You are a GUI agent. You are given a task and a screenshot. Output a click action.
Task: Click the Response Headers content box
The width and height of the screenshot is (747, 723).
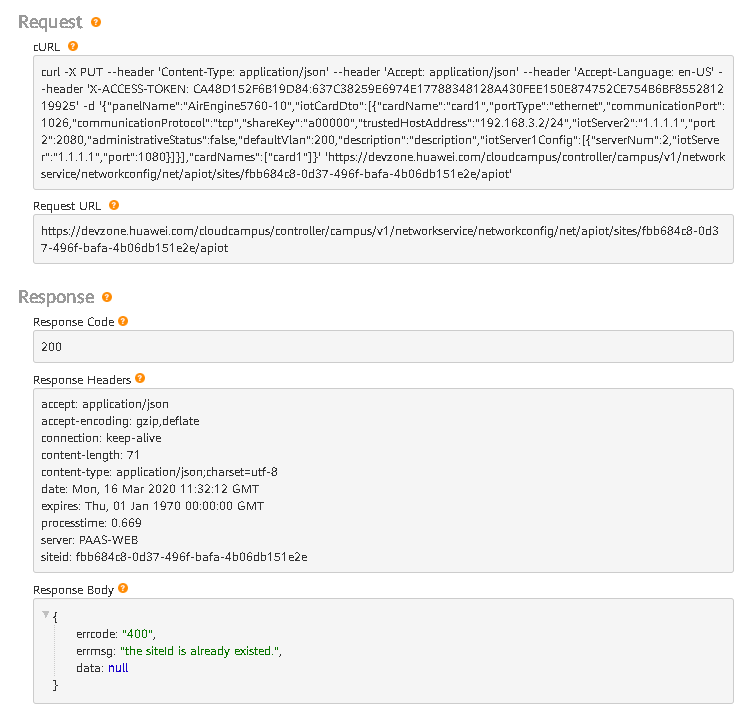point(383,479)
